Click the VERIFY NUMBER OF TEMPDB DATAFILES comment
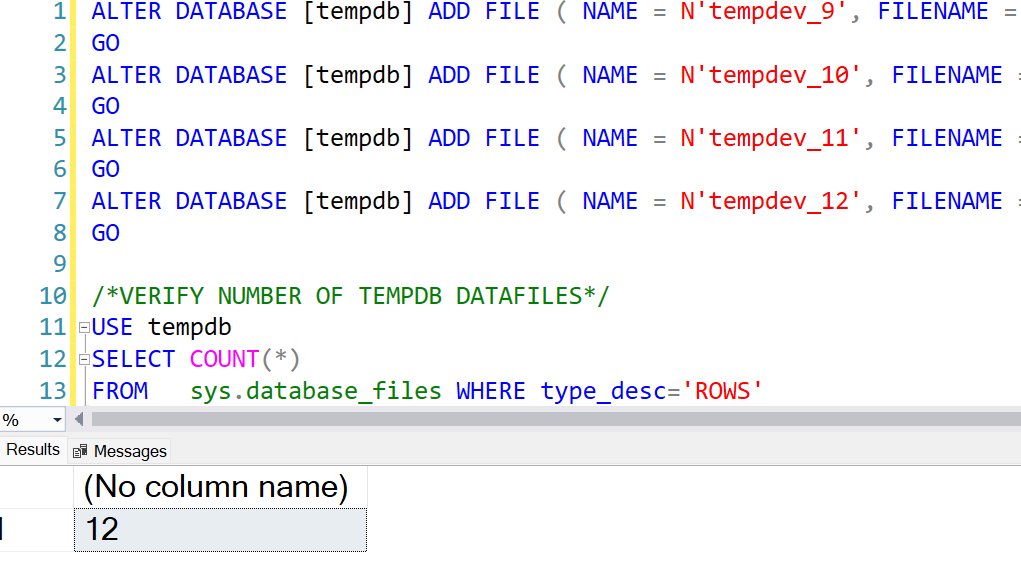Screen dimensions: 1021x574 [351, 296]
